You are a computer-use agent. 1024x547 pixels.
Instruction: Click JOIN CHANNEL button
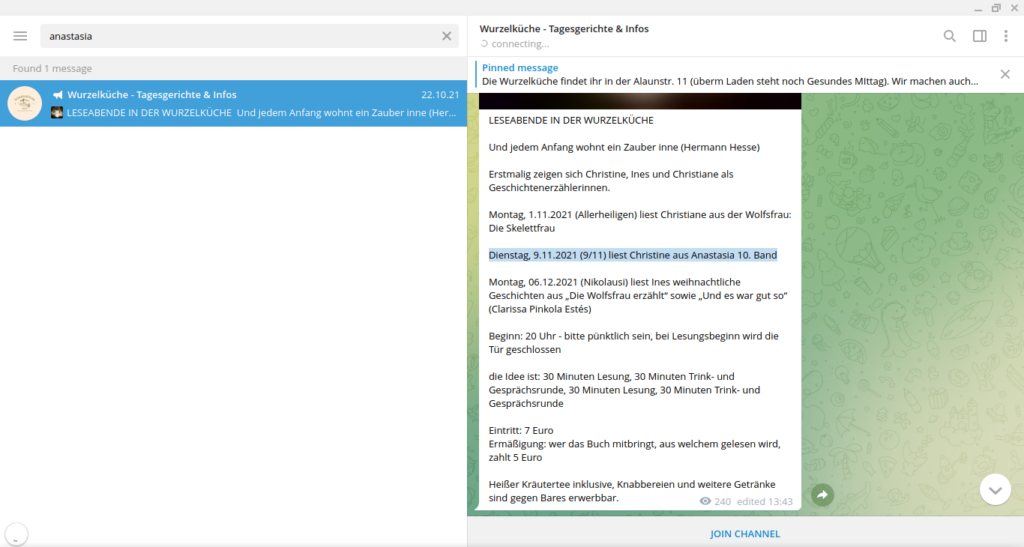tap(745, 533)
